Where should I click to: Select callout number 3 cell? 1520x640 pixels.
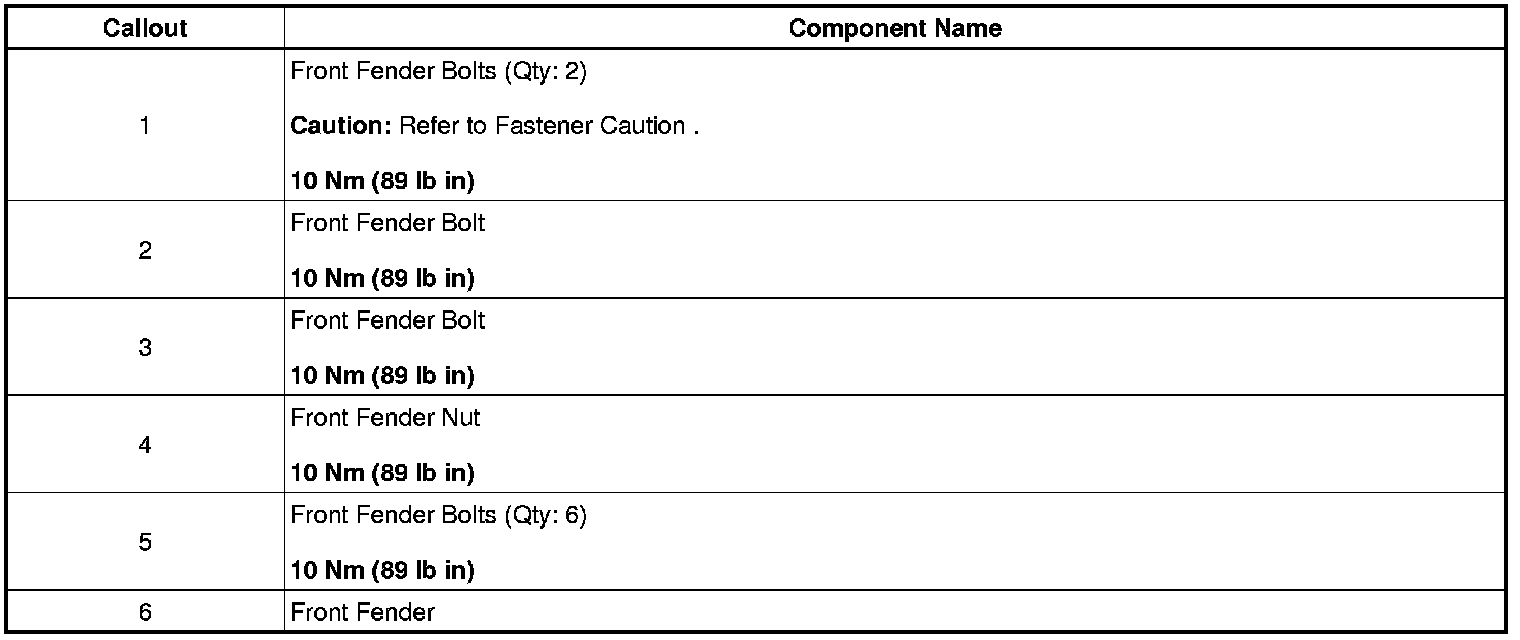click(x=145, y=347)
